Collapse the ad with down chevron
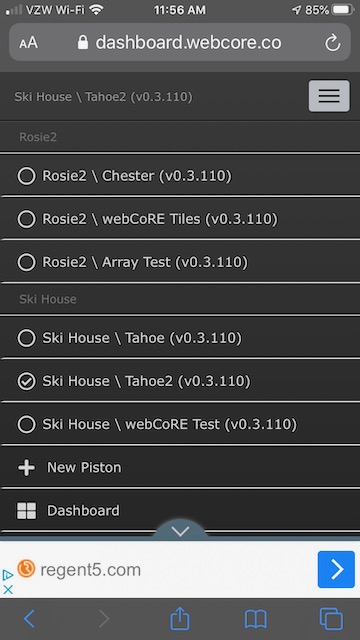Viewport: 360px width, 640px height. [180, 531]
